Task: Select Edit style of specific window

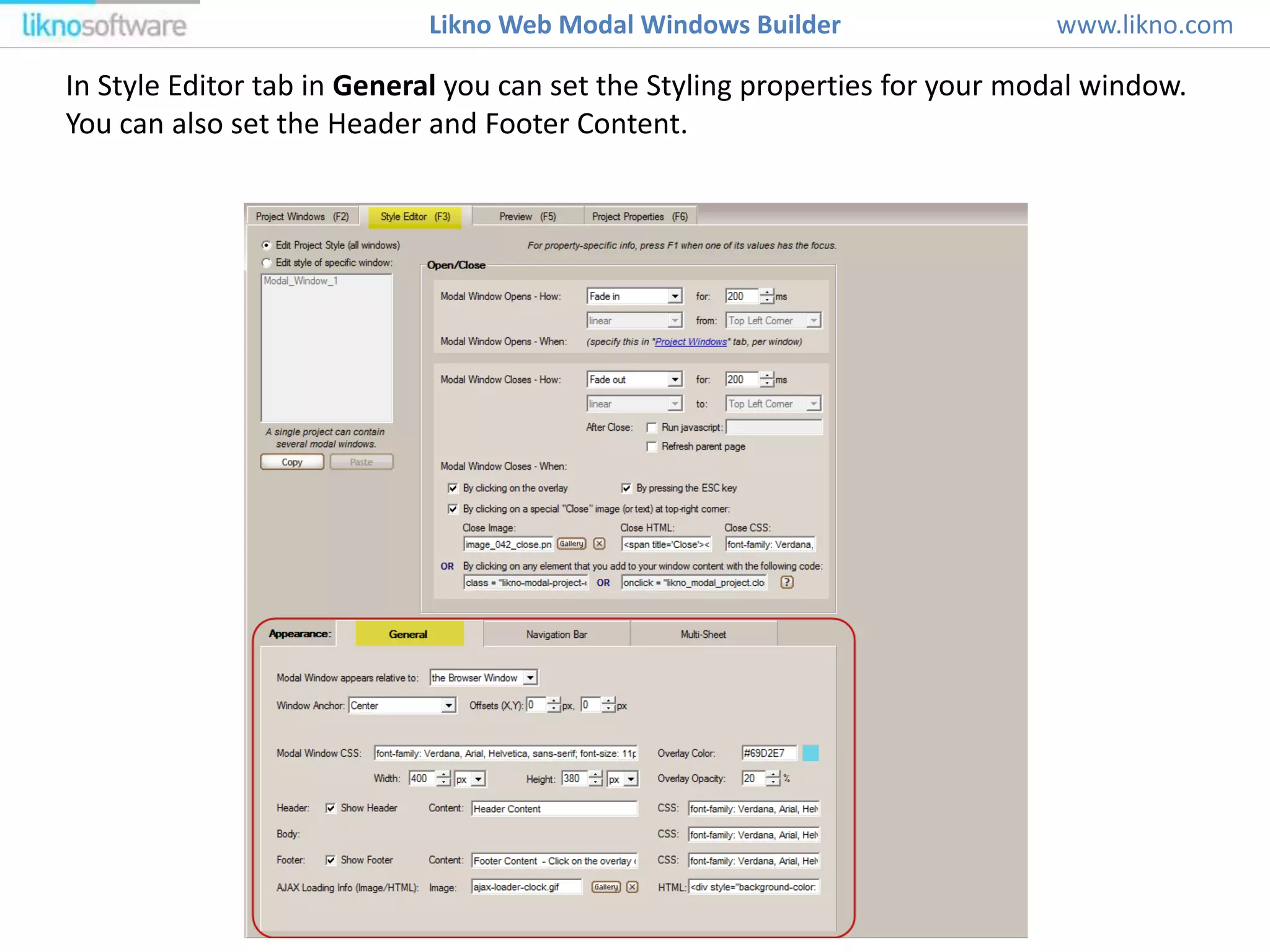Action: coord(267,263)
